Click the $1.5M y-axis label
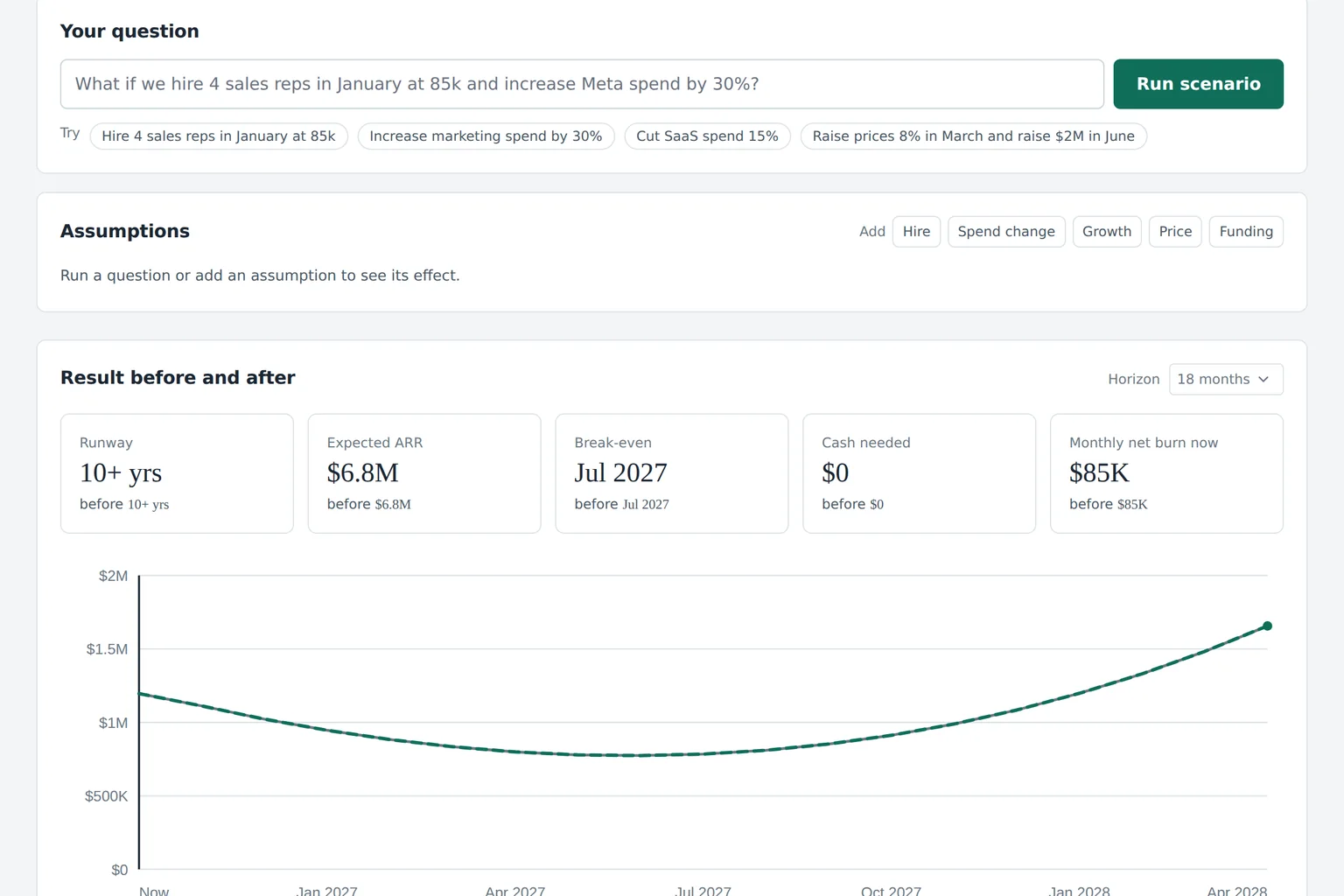 [x=107, y=649]
